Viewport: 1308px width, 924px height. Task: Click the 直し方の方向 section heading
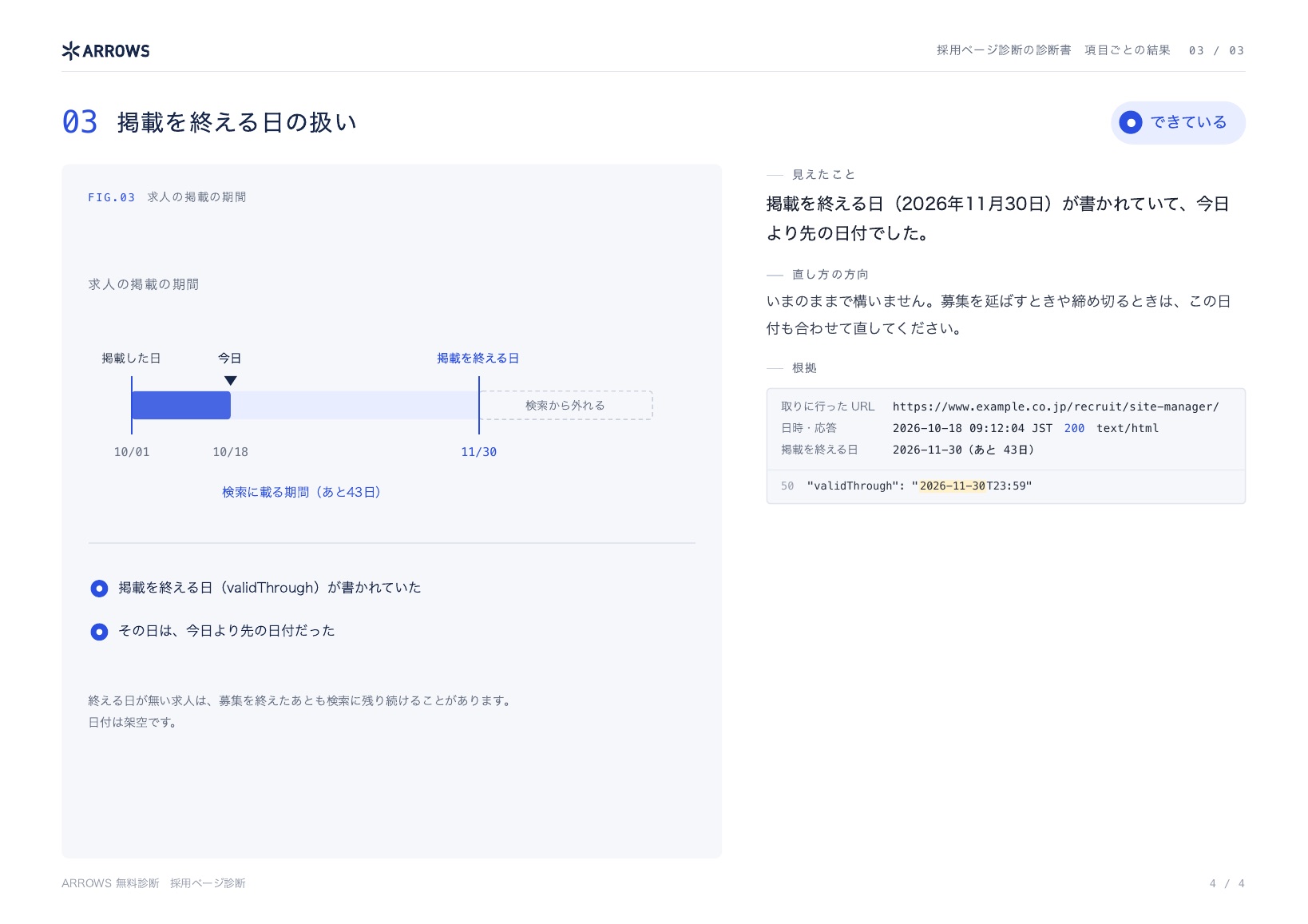coord(830,274)
